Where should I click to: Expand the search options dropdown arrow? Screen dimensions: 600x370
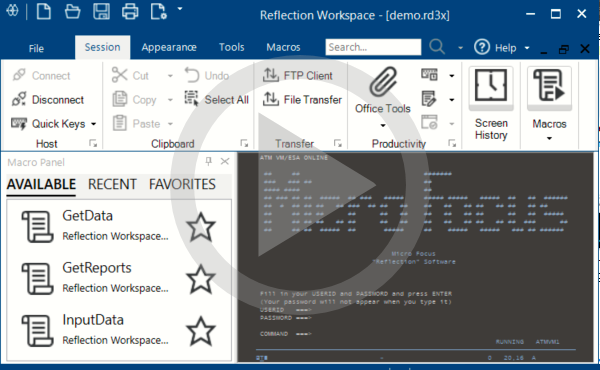point(460,48)
